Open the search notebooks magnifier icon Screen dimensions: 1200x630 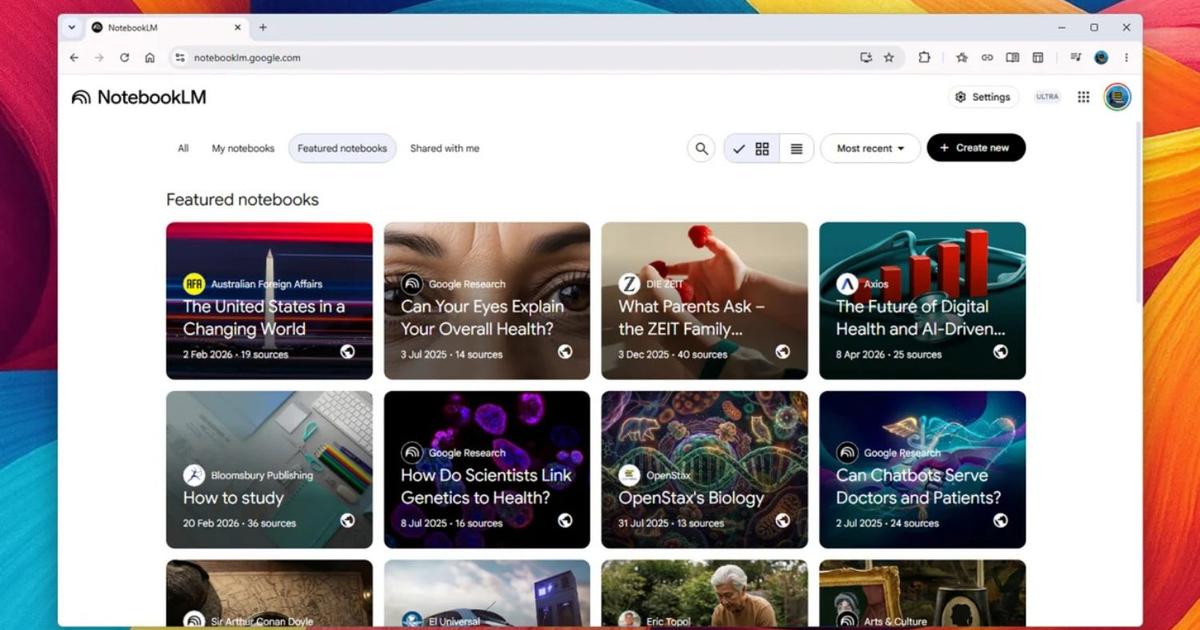click(701, 148)
